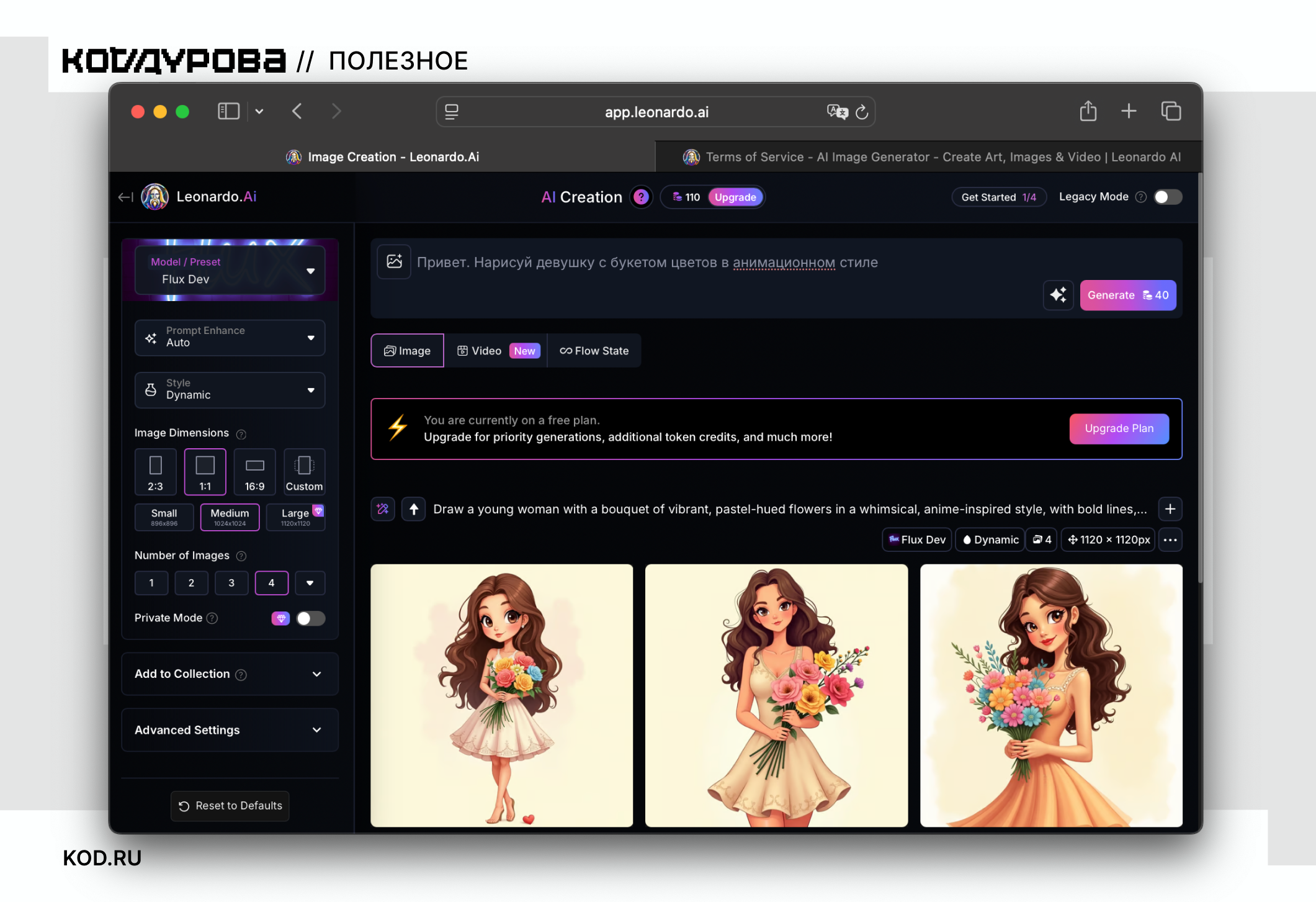Open the third generated thumbnail with orange dress
The image size is (1316, 902).
click(1051, 695)
